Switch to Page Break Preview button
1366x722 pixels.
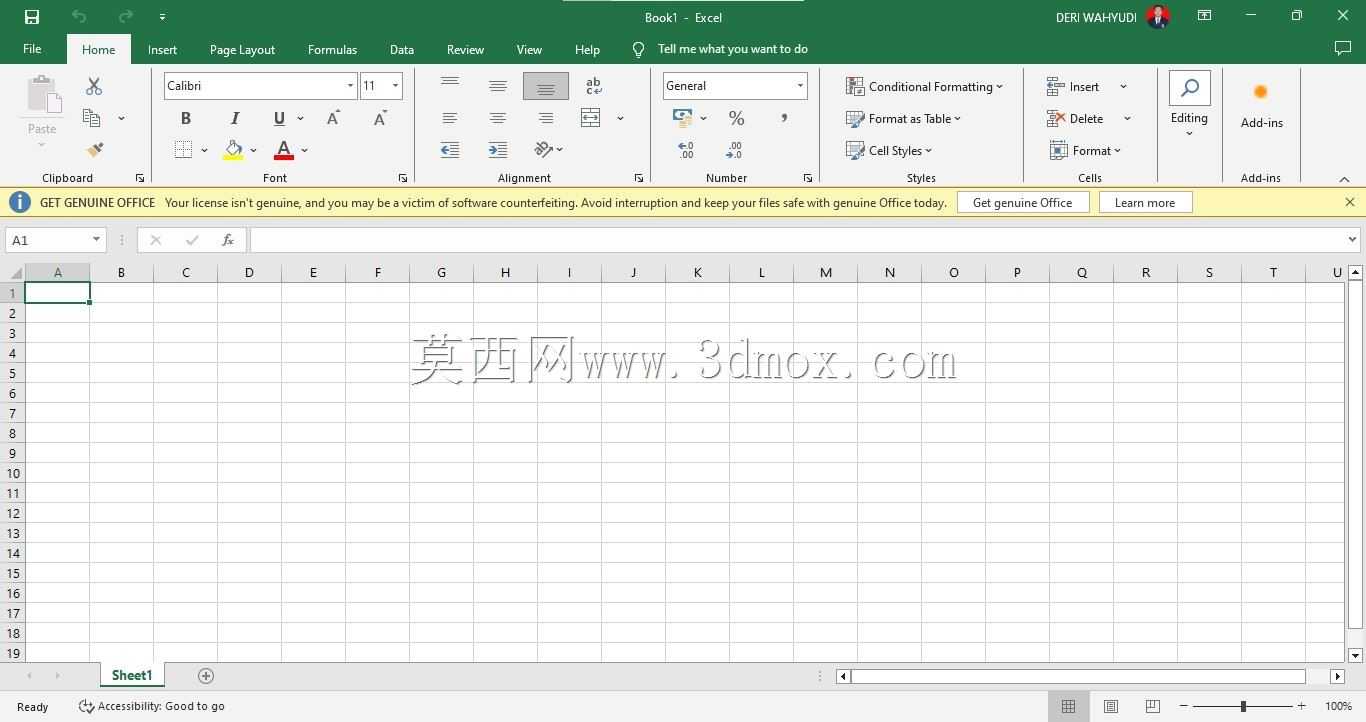(x=1152, y=706)
